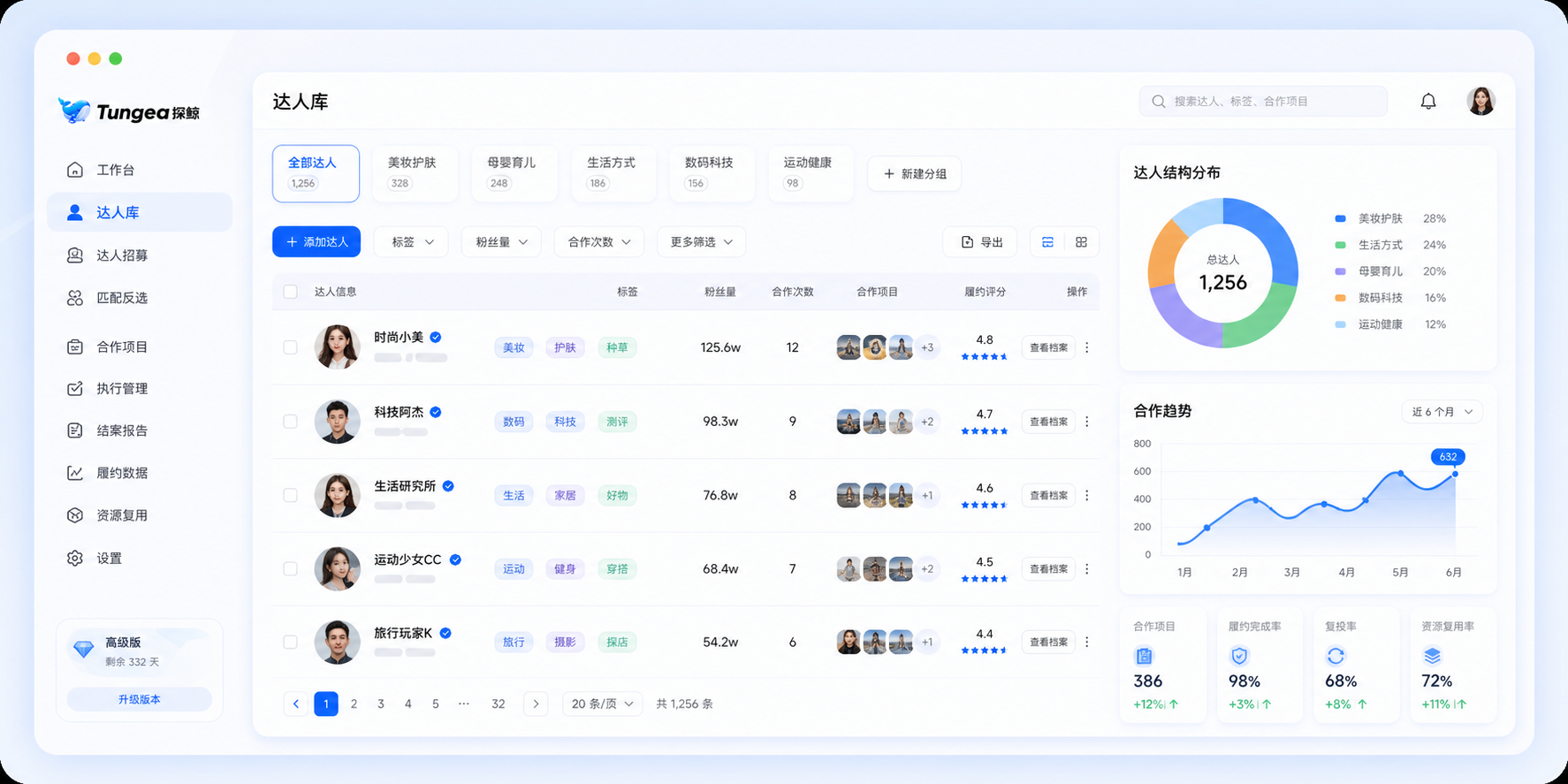This screenshot has width=1568, height=784.
Task: Select the 数码科技 group tab
Action: pos(712,173)
